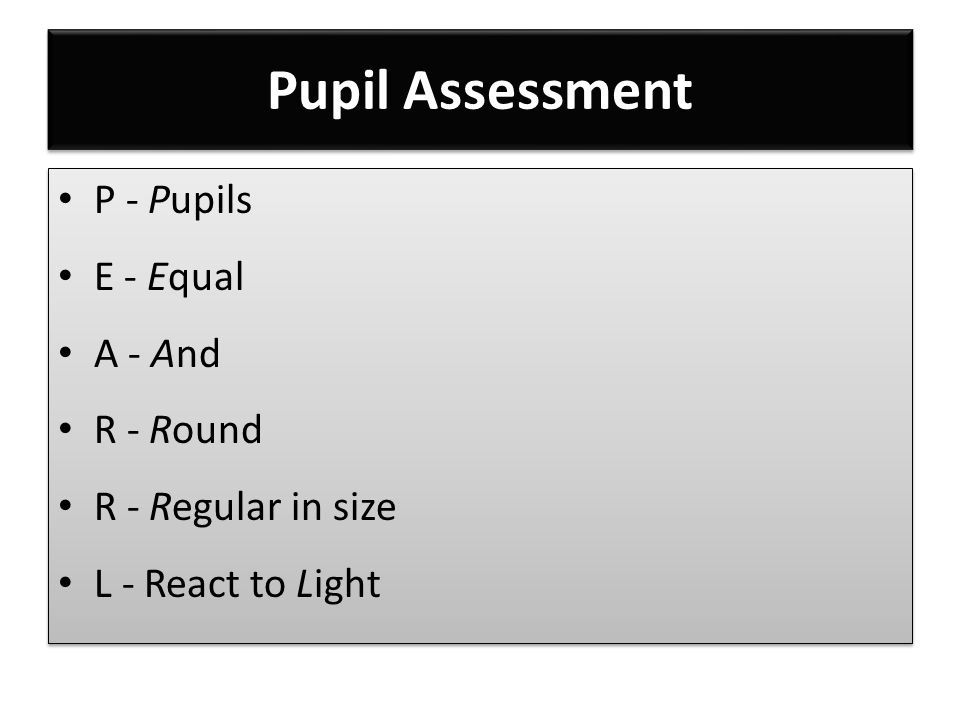Click the bullet before And

[x=66, y=353]
